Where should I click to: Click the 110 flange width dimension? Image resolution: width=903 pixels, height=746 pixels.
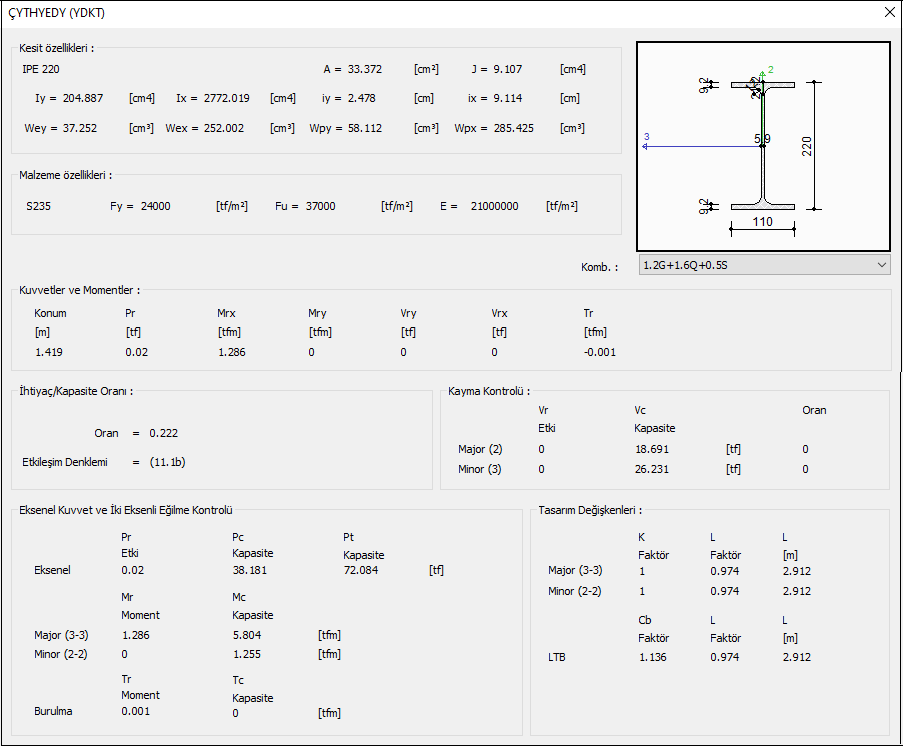point(762,223)
